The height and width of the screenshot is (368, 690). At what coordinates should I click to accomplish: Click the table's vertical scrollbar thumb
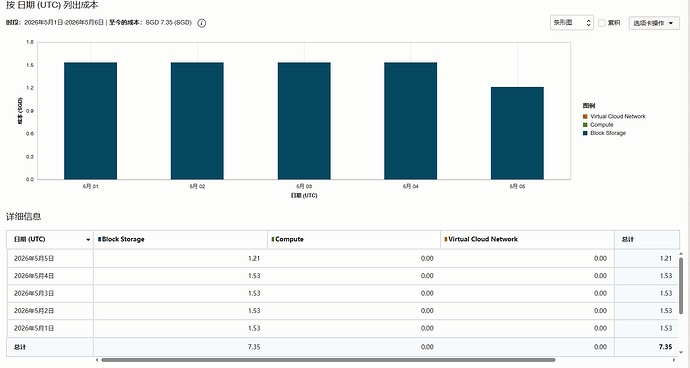point(682,285)
